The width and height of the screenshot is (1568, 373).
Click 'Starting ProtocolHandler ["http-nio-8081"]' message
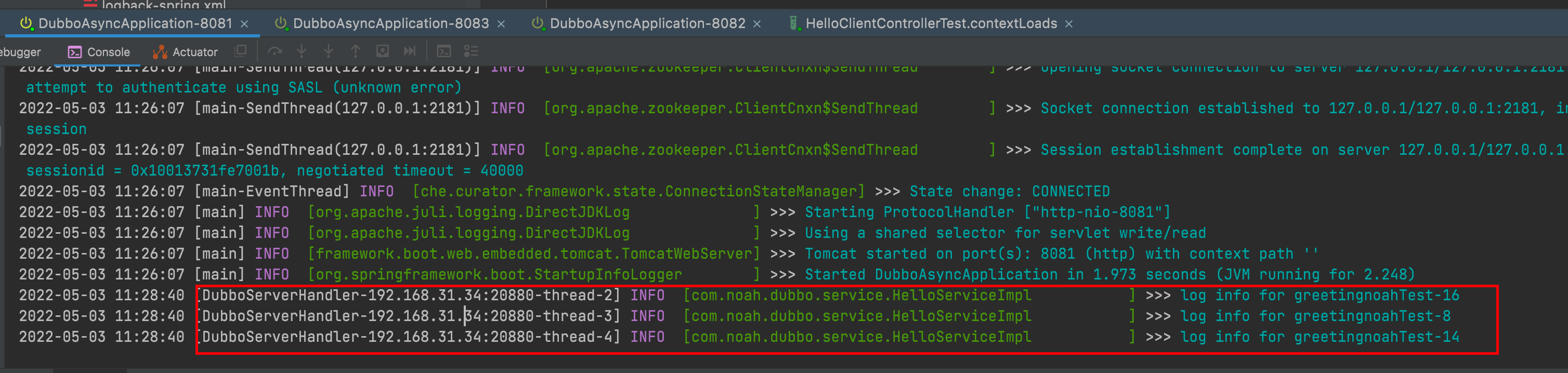[x=987, y=212]
